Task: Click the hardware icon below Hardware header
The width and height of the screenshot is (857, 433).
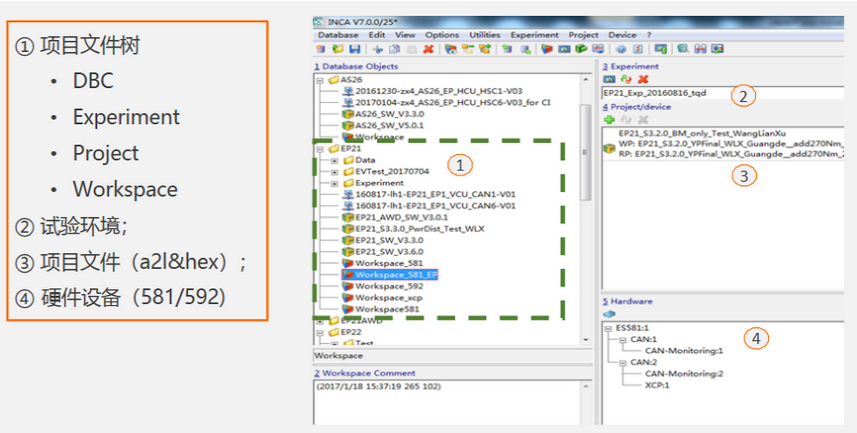Action: tap(610, 313)
